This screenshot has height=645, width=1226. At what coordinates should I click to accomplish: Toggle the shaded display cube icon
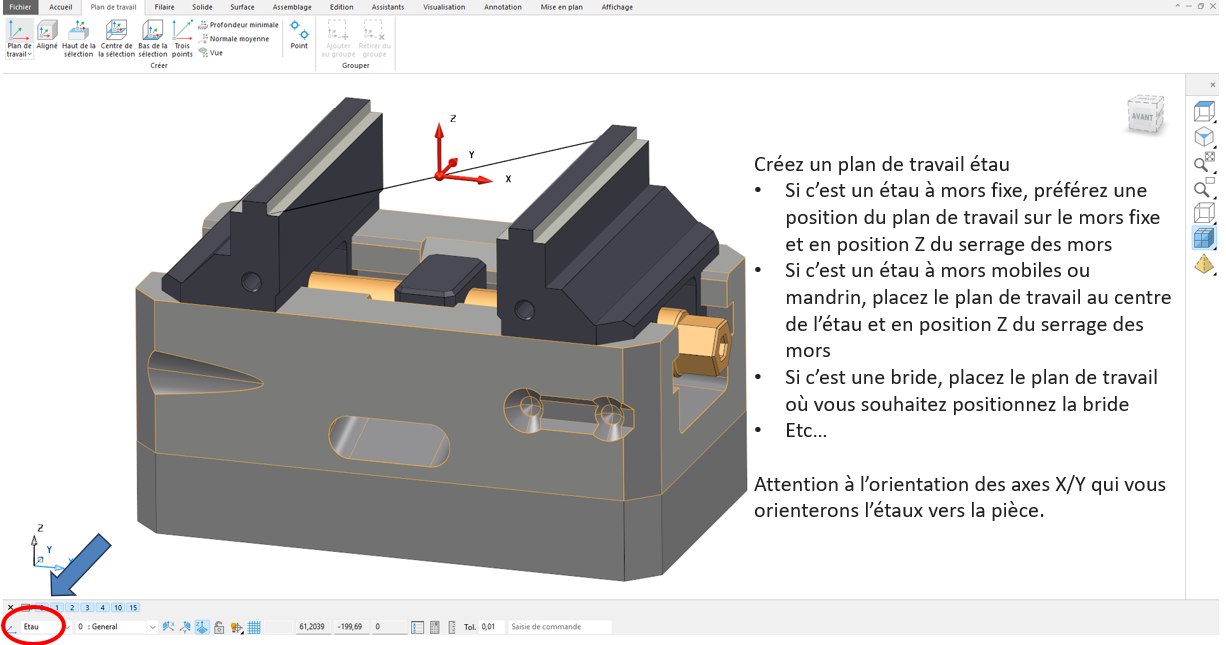point(1204,238)
